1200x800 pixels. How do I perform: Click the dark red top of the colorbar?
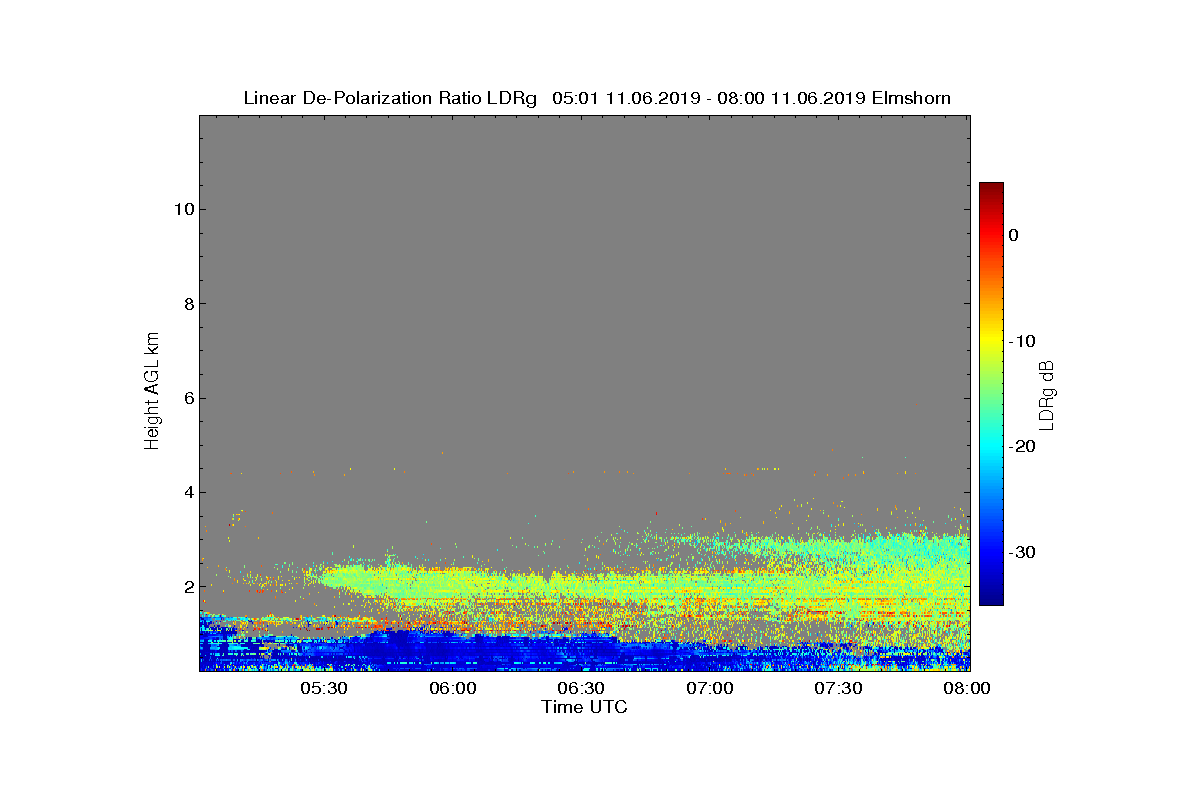point(991,190)
